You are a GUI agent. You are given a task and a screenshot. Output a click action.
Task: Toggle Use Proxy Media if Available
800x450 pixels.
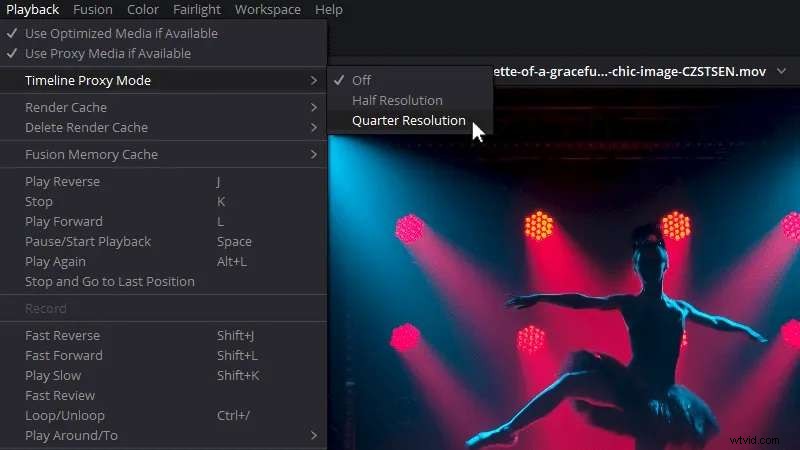click(x=108, y=53)
